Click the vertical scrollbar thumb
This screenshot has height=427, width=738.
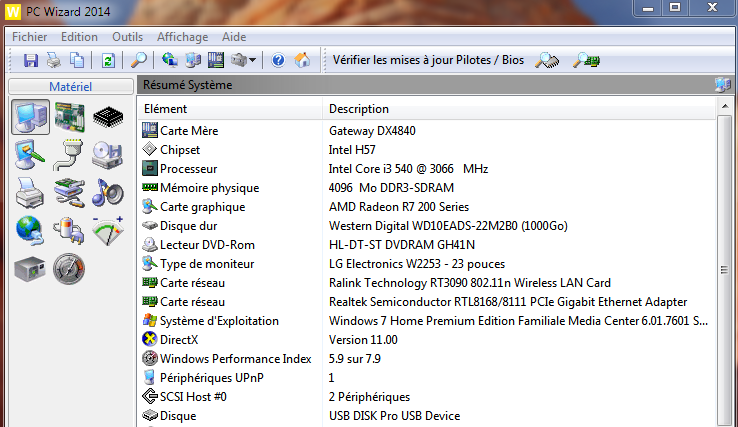click(725, 269)
